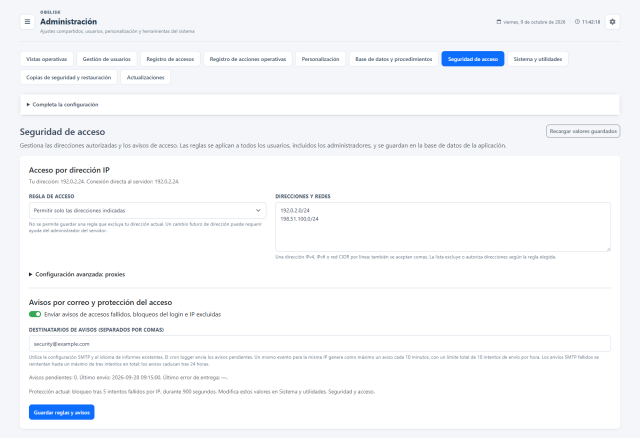Open Copias de seguridad y restauración tab

tap(69, 77)
